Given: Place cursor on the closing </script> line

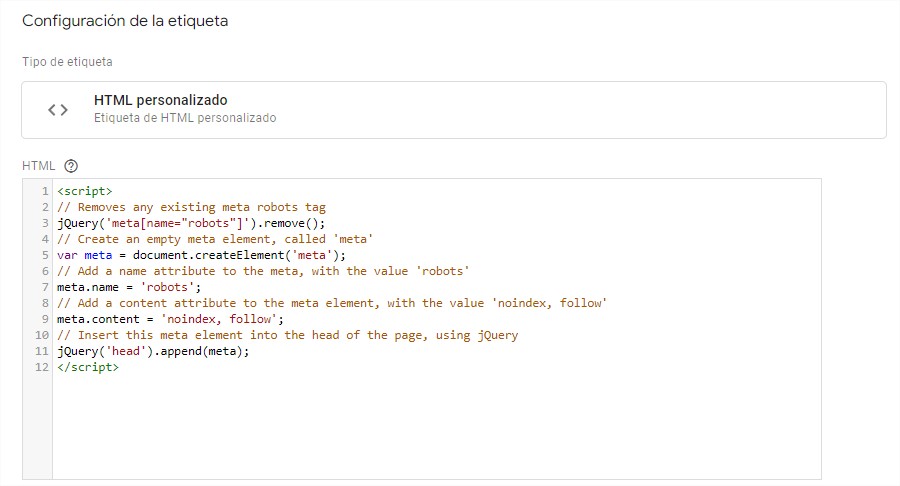Looking at the screenshot, I should (x=88, y=368).
